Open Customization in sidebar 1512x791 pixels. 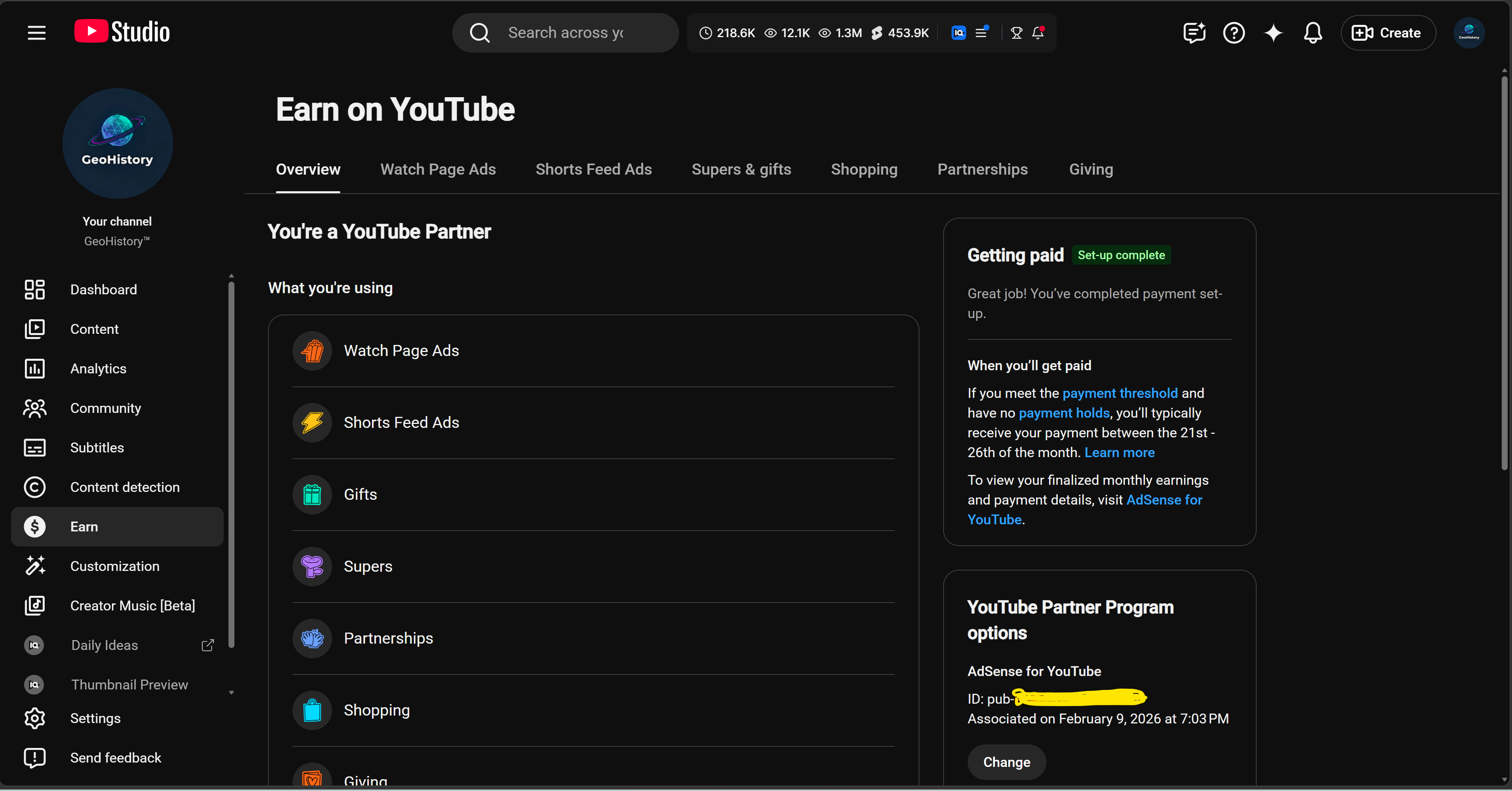(117, 566)
